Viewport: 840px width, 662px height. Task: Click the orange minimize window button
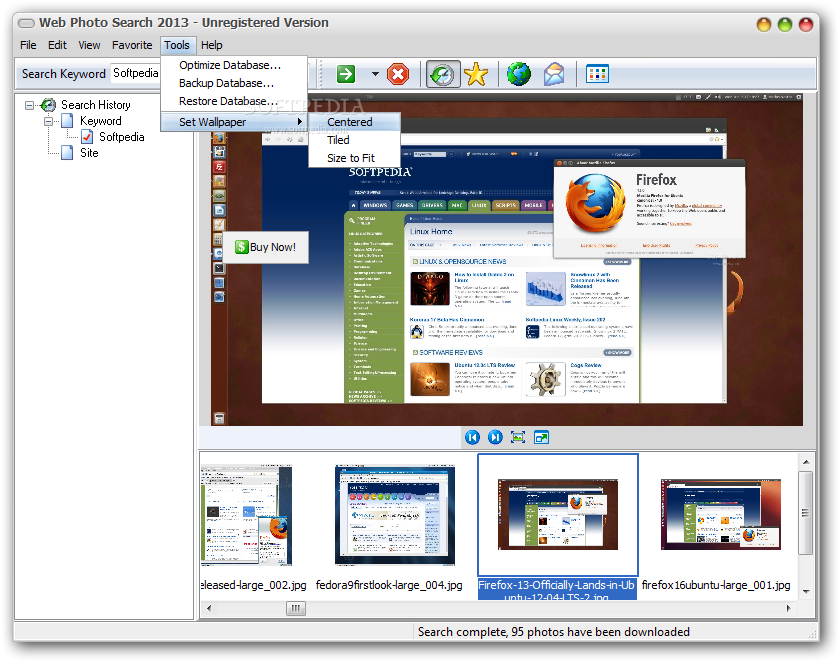pyautogui.click(x=763, y=25)
